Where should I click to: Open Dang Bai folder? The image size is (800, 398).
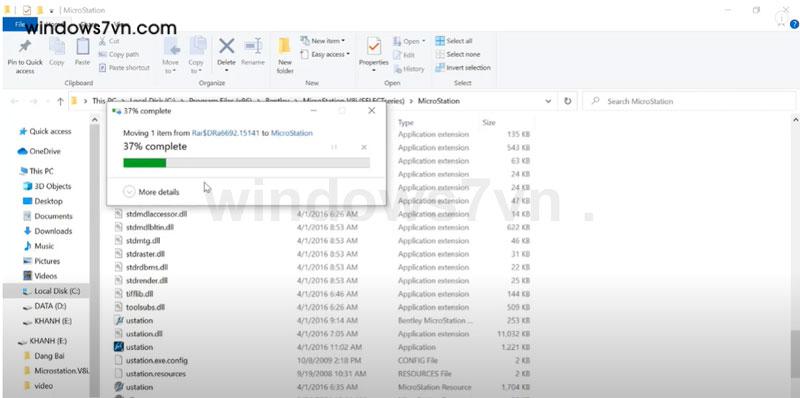click(x=44, y=356)
